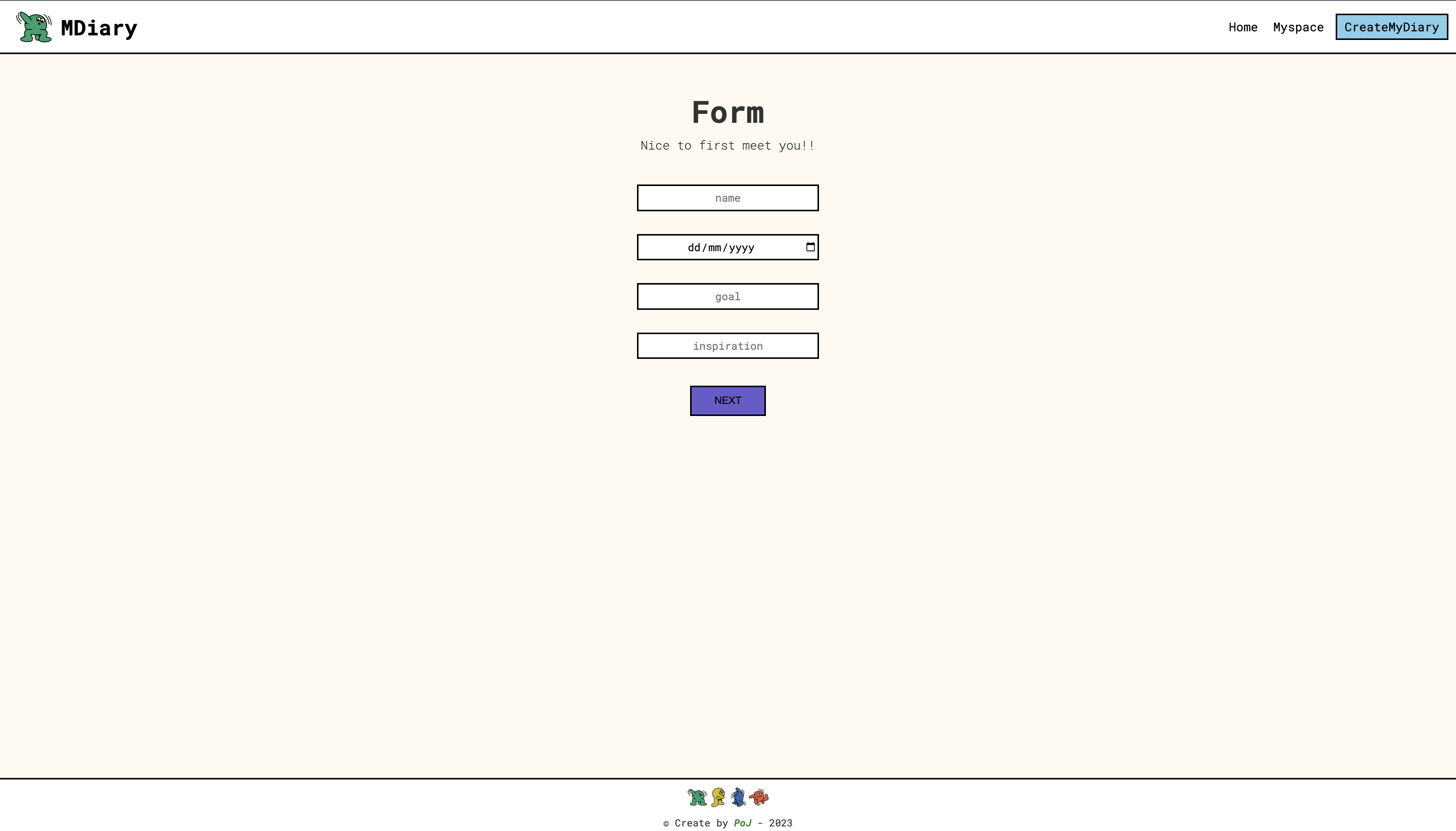Select the day portion of date field
This screenshot has height=831, width=1456.
[694, 248]
